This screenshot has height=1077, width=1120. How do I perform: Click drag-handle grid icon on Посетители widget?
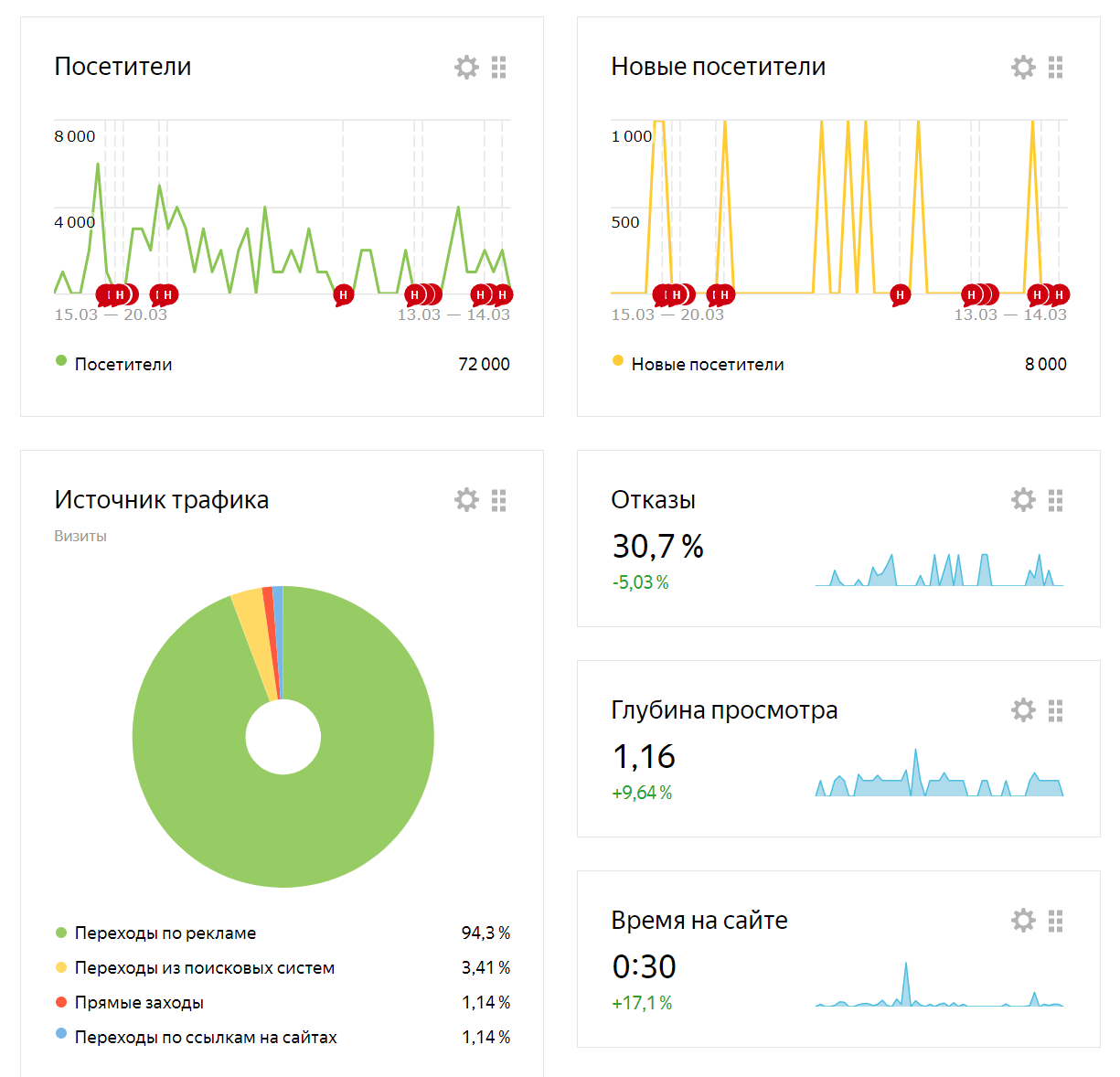click(x=498, y=67)
